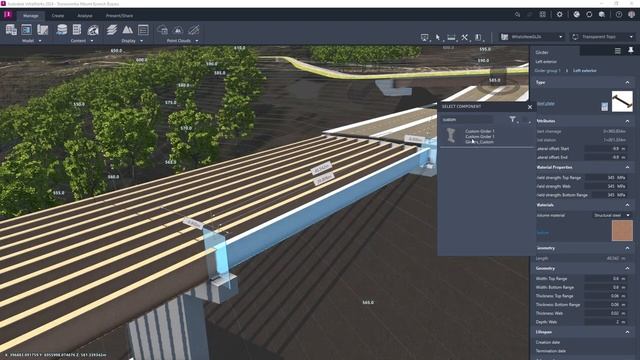This screenshot has height=360, width=640.
Task: Pin the Girder properties panel
Action: pos(631,50)
